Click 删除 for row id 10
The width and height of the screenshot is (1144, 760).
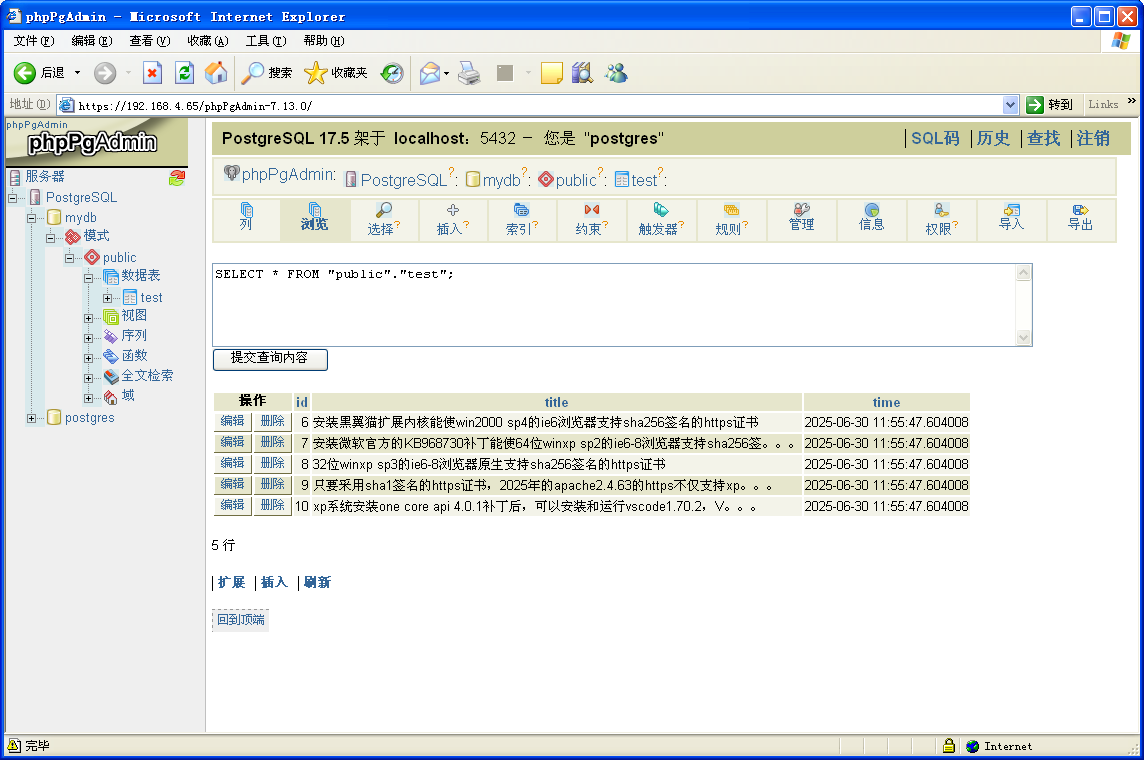[x=272, y=505]
